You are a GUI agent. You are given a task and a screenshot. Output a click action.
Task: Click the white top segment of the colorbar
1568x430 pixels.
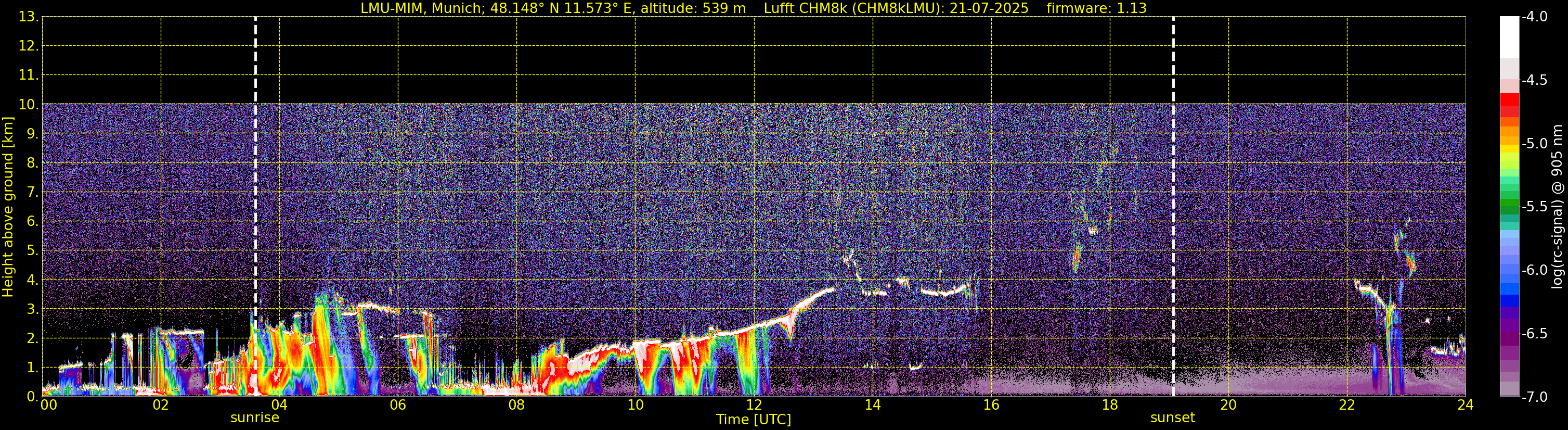(x=1510, y=36)
